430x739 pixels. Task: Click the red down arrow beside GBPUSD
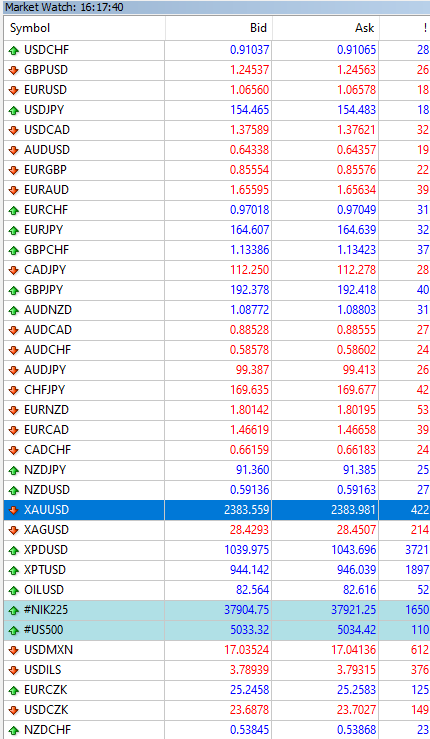[14, 70]
